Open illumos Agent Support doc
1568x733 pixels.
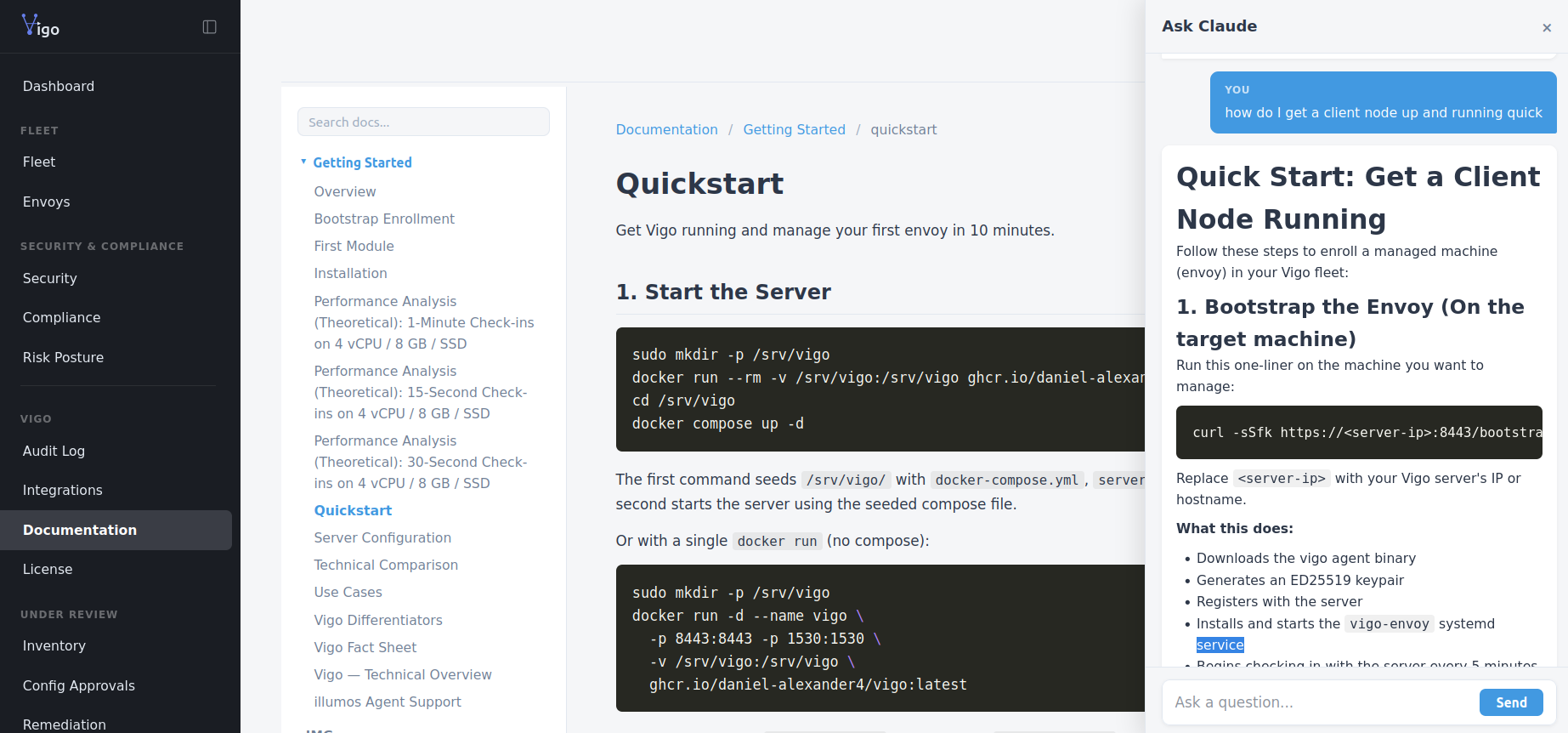388,702
